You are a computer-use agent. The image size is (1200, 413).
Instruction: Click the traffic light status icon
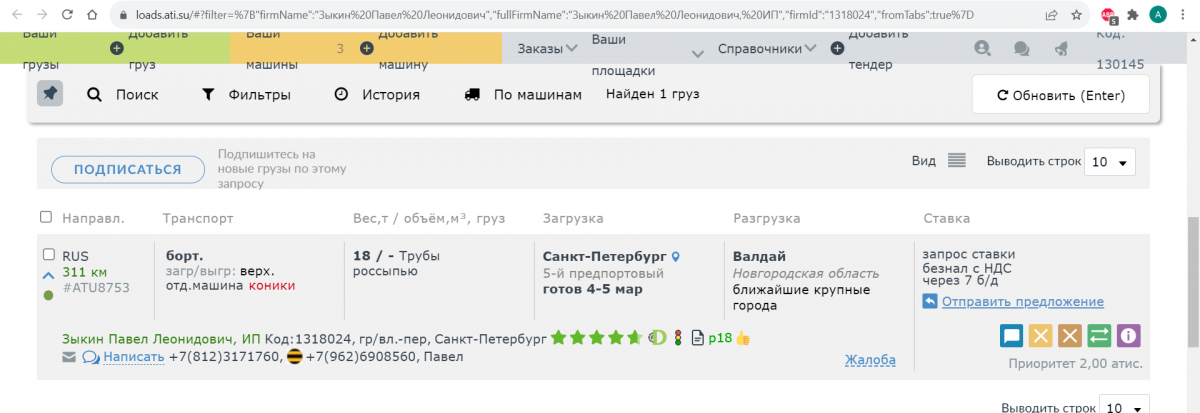pyautogui.click(x=678, y=338)
